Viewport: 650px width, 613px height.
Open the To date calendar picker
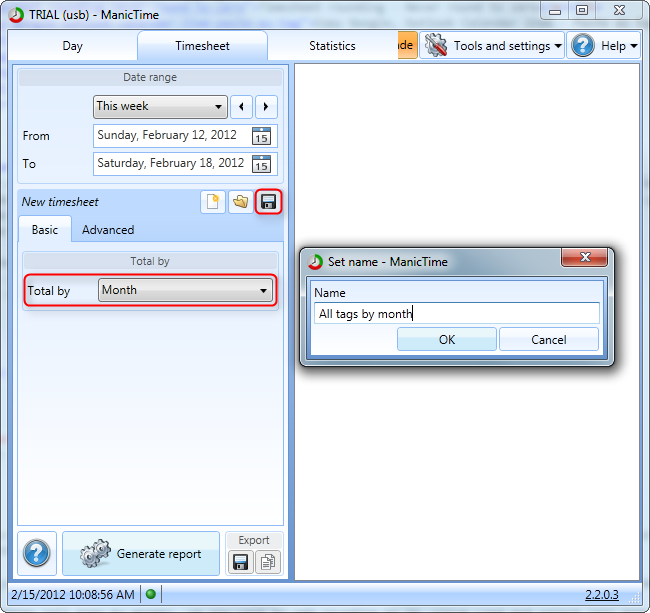[x=262, y=164]
